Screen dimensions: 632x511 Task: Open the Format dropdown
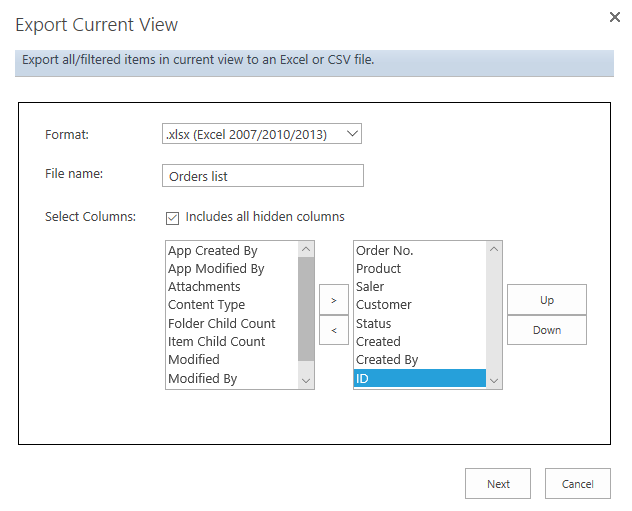tap(262, 134)
